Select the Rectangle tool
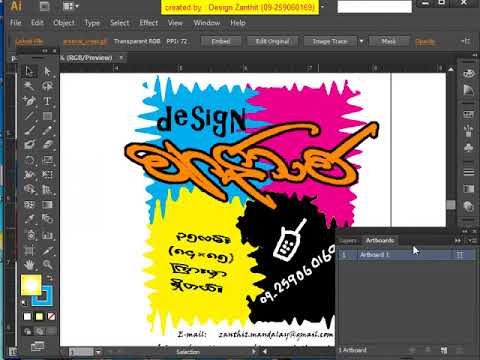The width and height of the screenshot is (480, 360). 47,116
